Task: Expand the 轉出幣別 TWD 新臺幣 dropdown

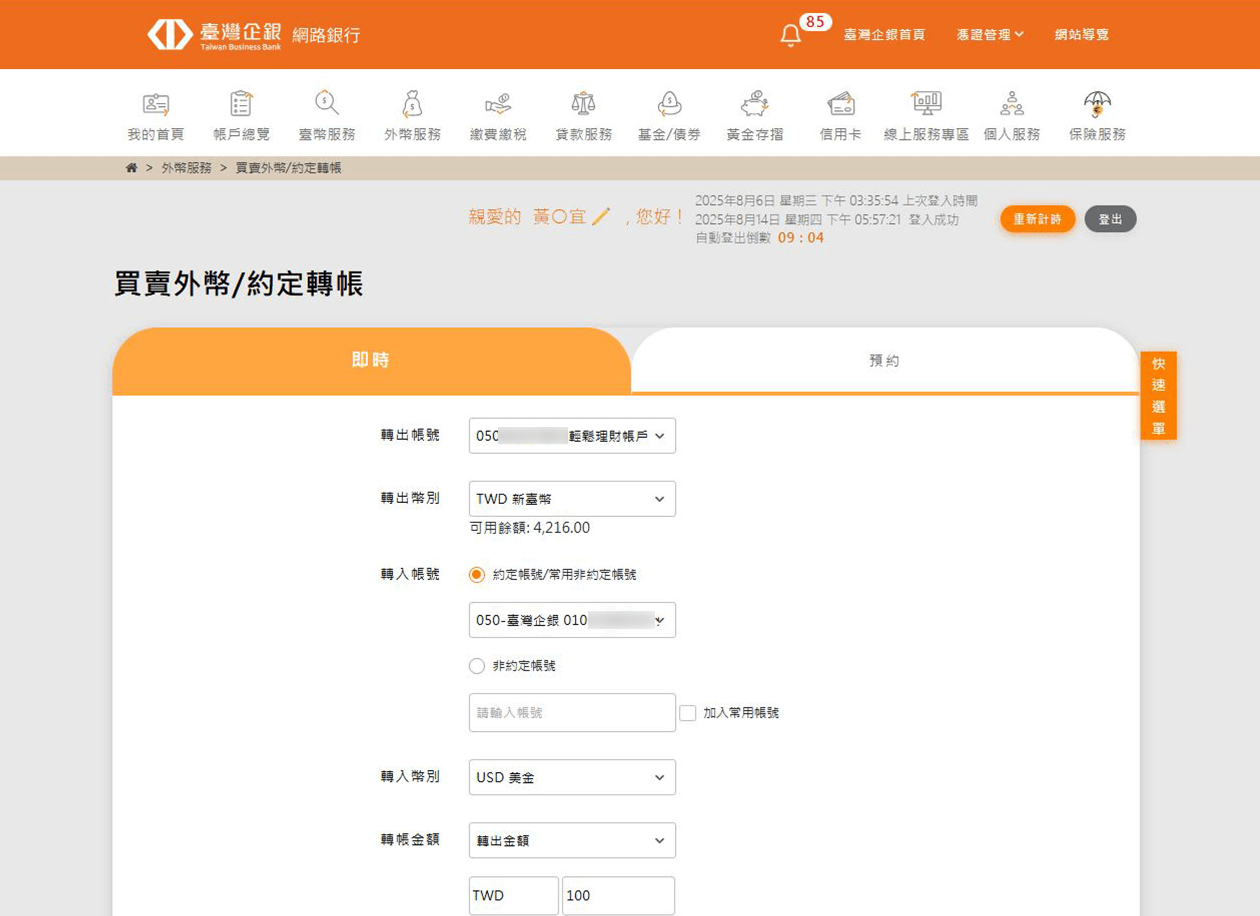Action: [572, 499]
